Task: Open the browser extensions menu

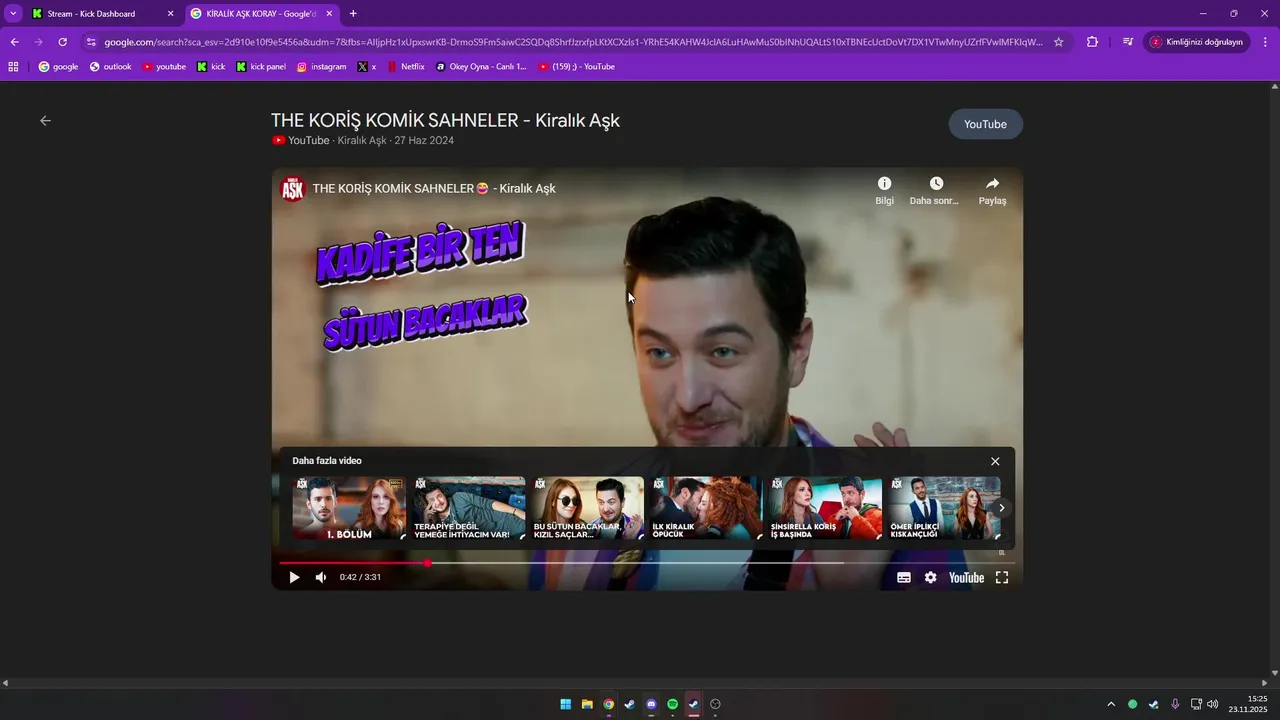Action: click(x=1092, y=42)
